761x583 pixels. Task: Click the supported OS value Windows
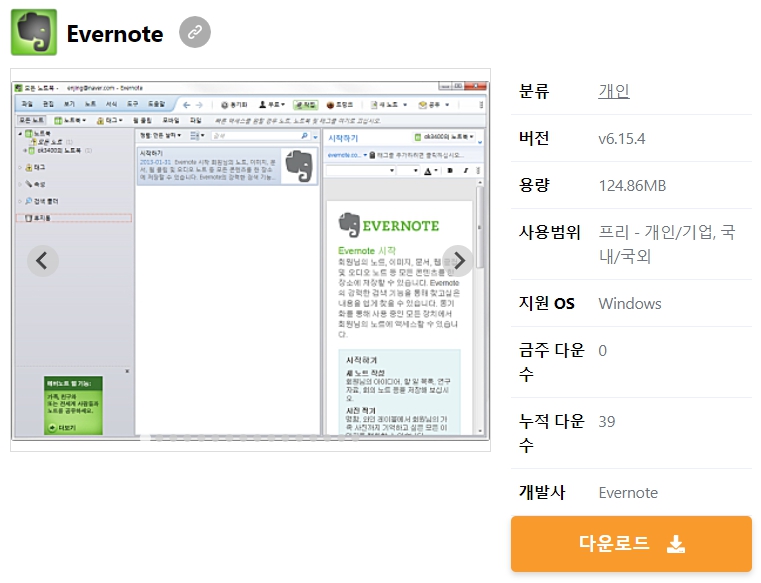tap(629, 303)
